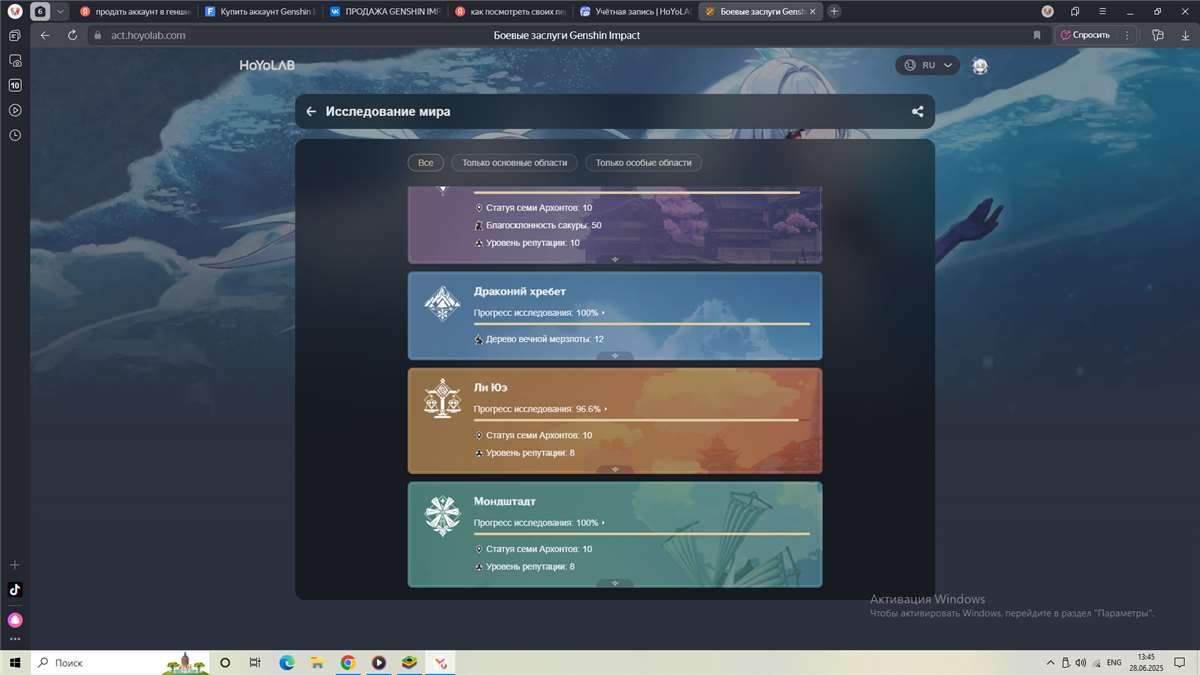Expand Мондштадт exploration progress 100% arrow
1200x675 pixels.
(604, 523)
